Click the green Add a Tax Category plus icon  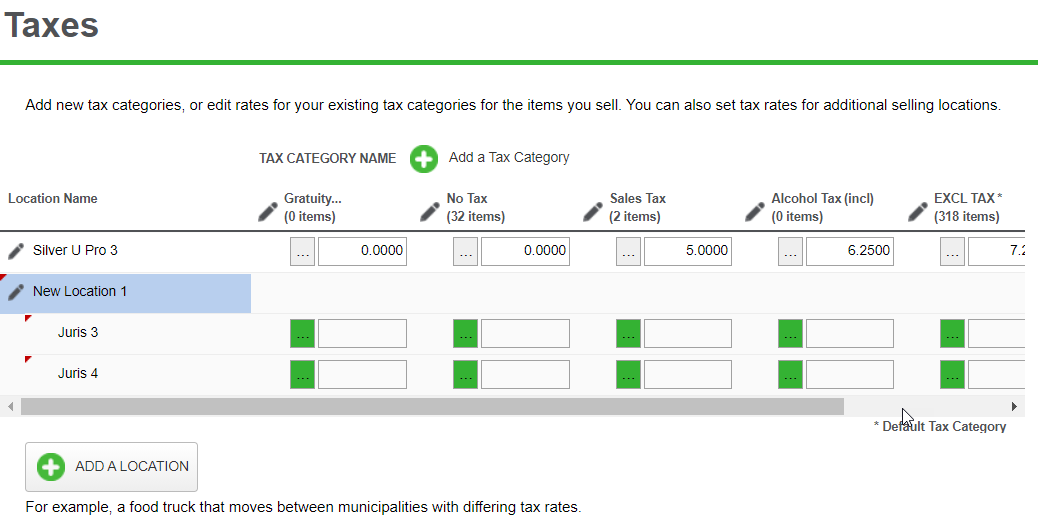coord(424,159)
